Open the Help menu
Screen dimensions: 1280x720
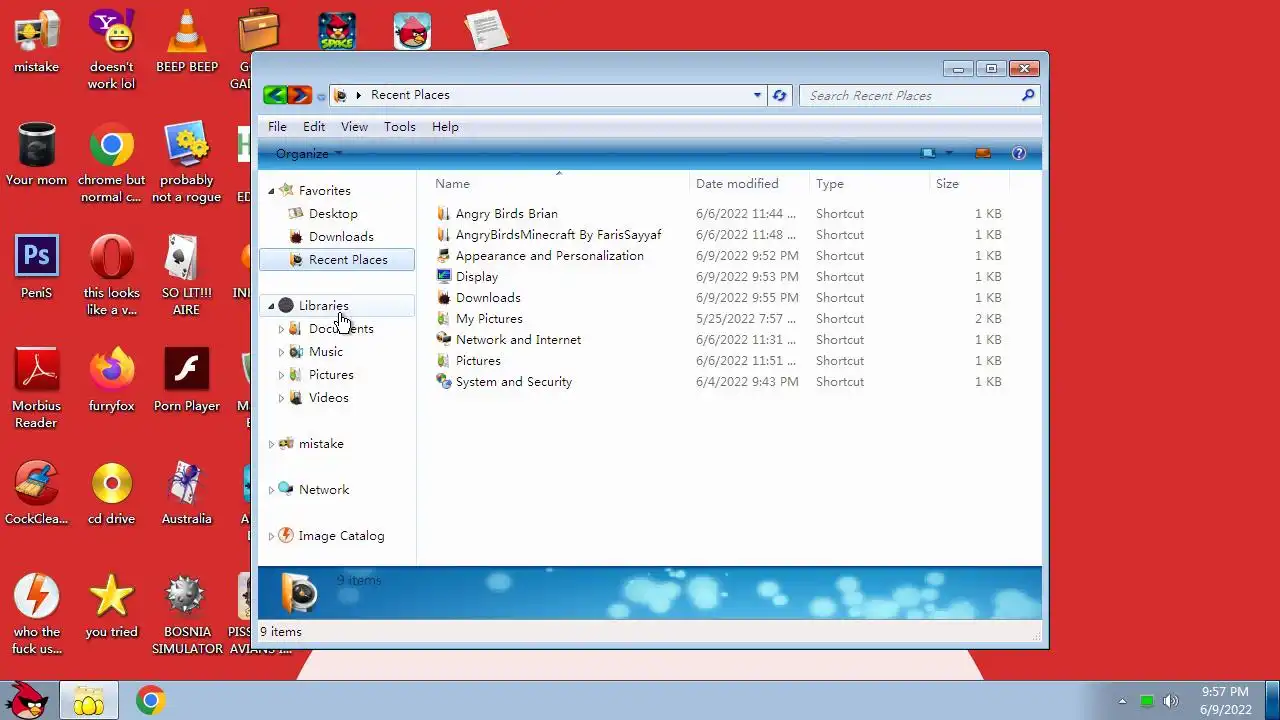click(x=445, y=127)
